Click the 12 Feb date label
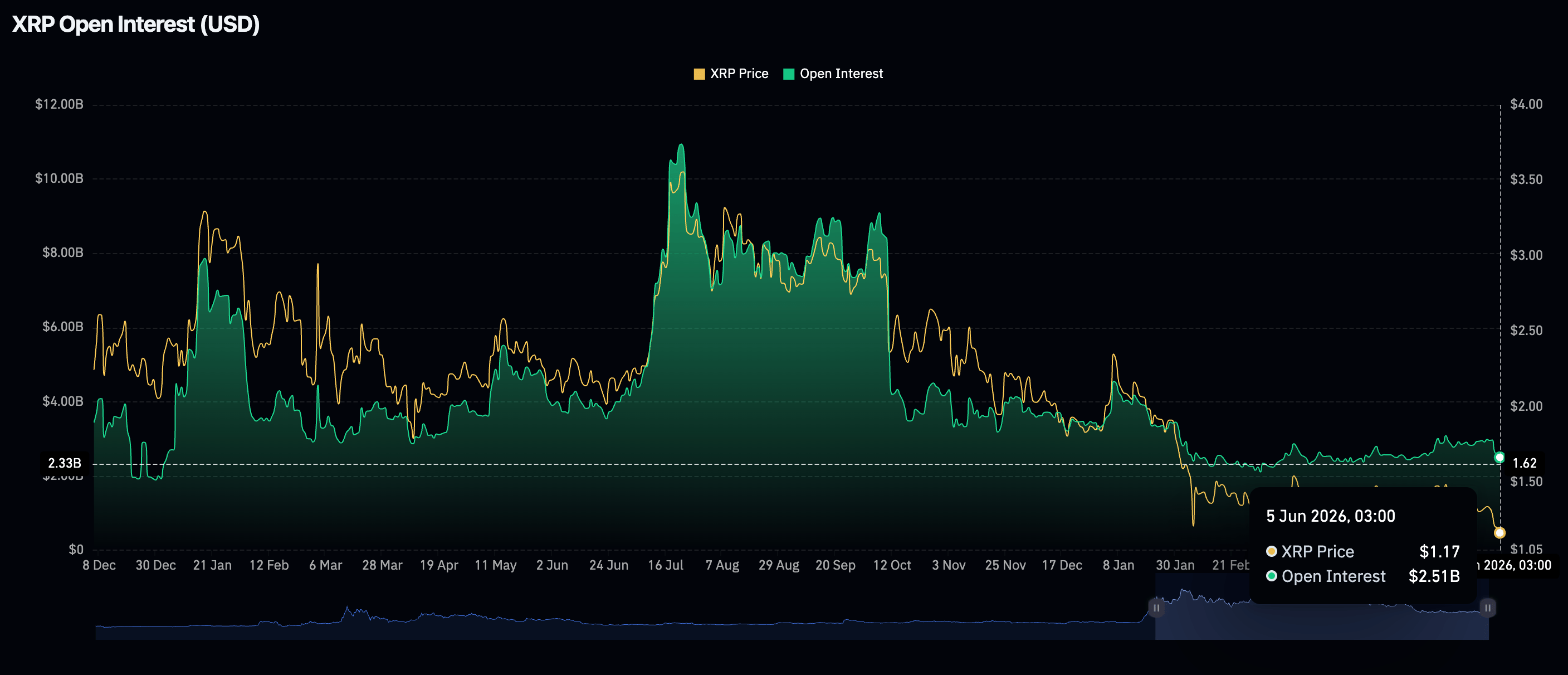Image resolution: width=1568 pixels, height=675 pixels. point(269,565)
